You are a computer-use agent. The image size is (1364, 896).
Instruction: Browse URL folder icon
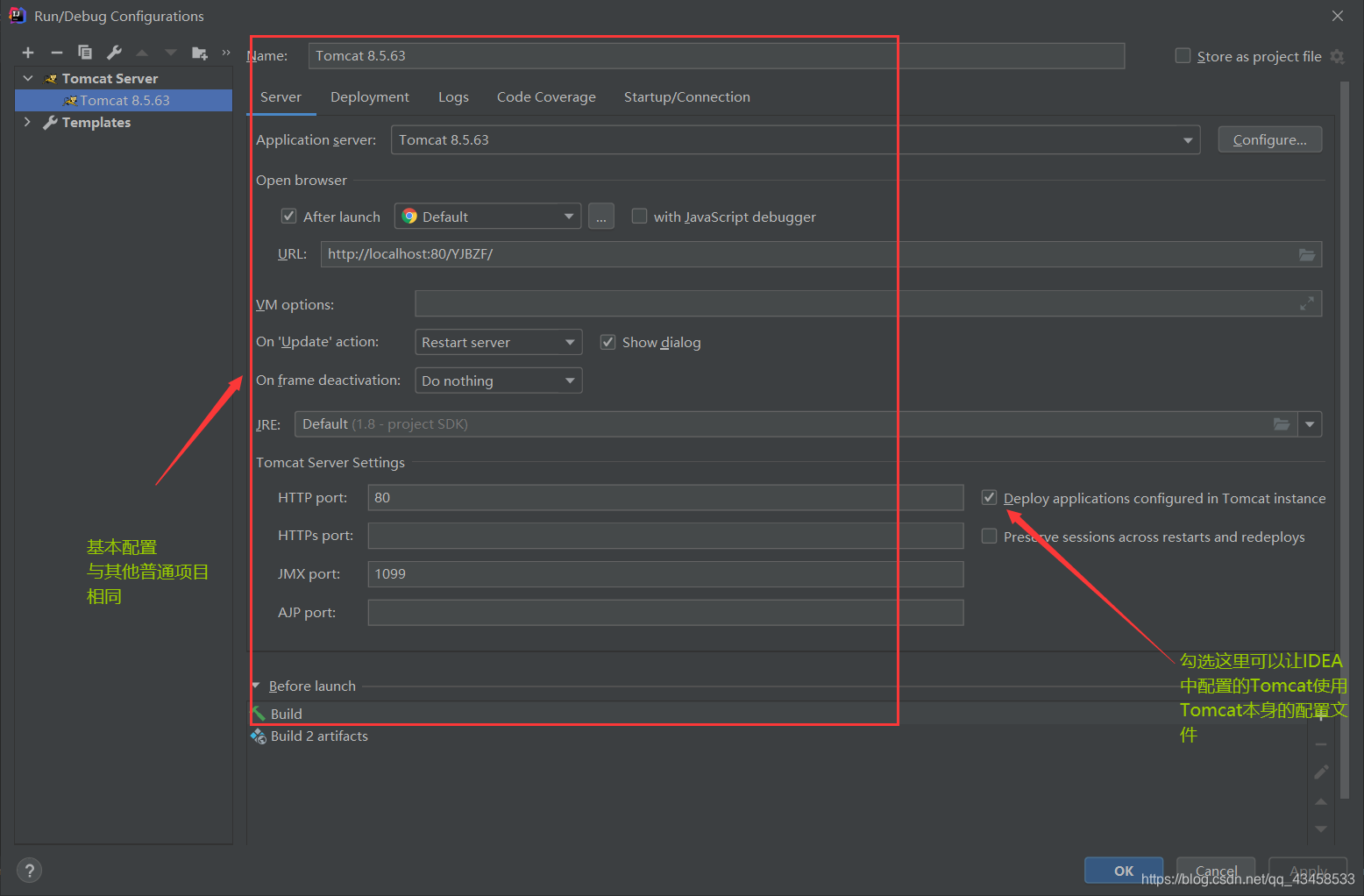click(x=1306, y=254)
